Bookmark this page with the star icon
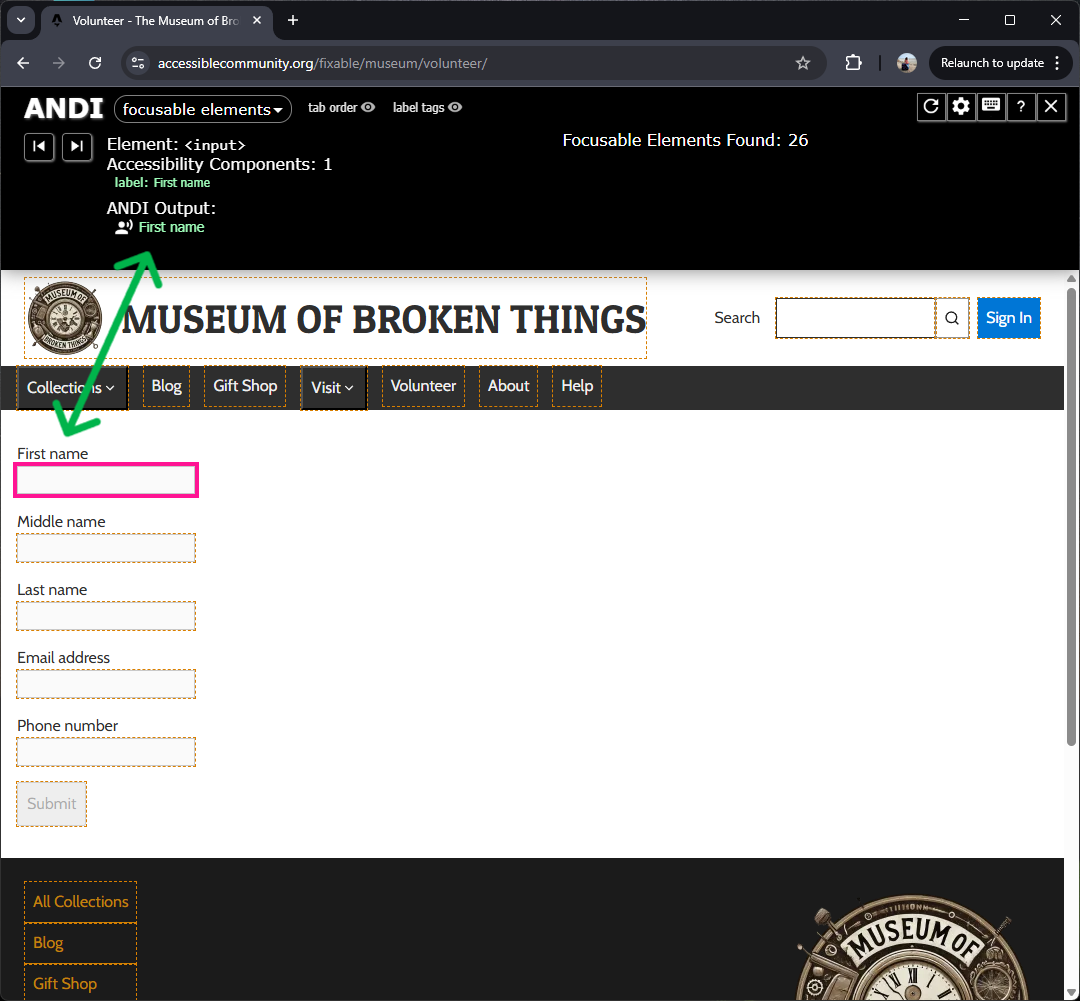Image resolution: width=1080 pixels, height=1001 pixels. pyautogui.click(x=802, y=63)
